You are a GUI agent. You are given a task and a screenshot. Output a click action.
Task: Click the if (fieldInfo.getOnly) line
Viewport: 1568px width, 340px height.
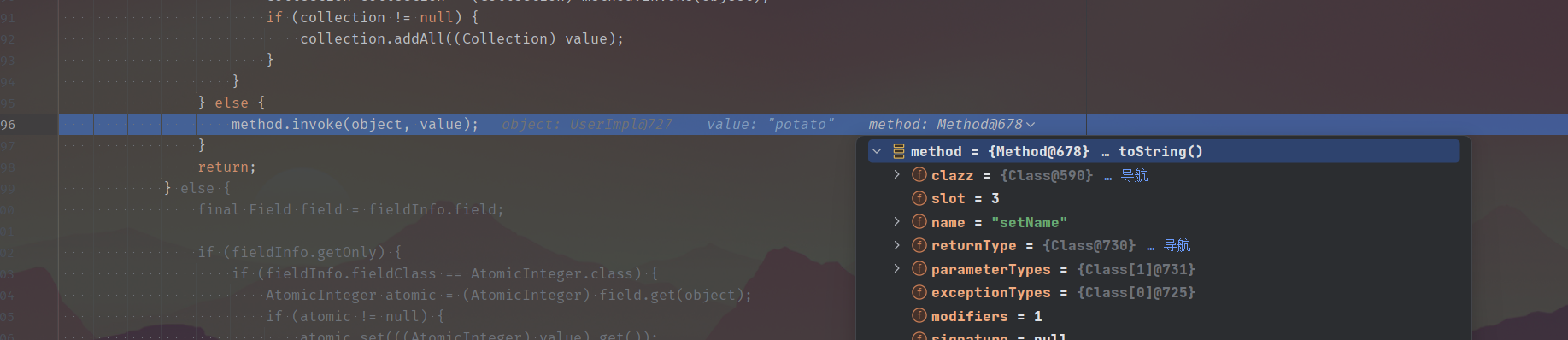[299, 252]
